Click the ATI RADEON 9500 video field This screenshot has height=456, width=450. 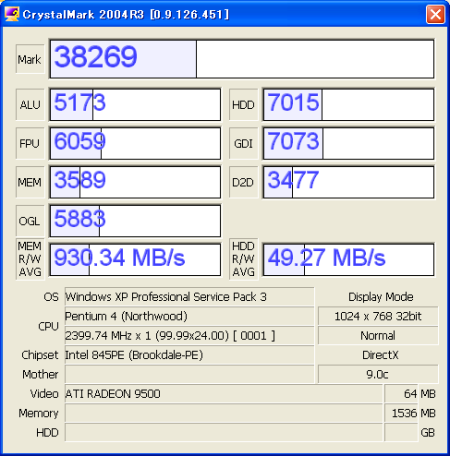[x=224, y=394]
